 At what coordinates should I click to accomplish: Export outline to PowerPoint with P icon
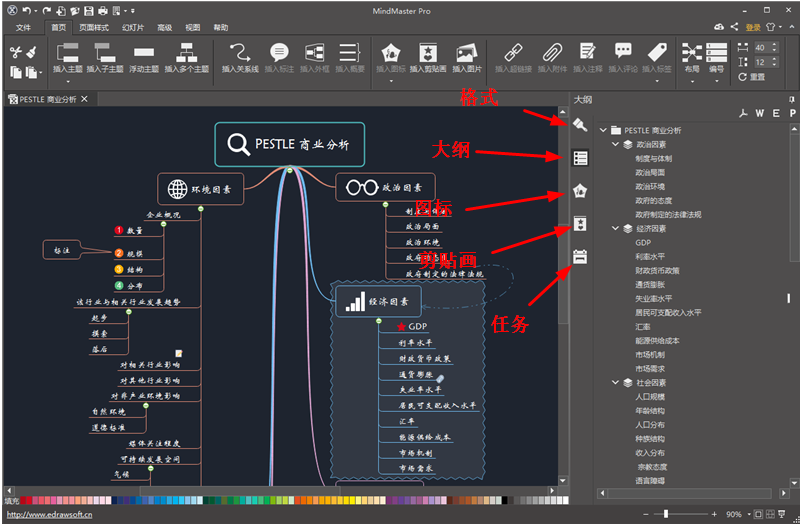click(x=792, y=113)
